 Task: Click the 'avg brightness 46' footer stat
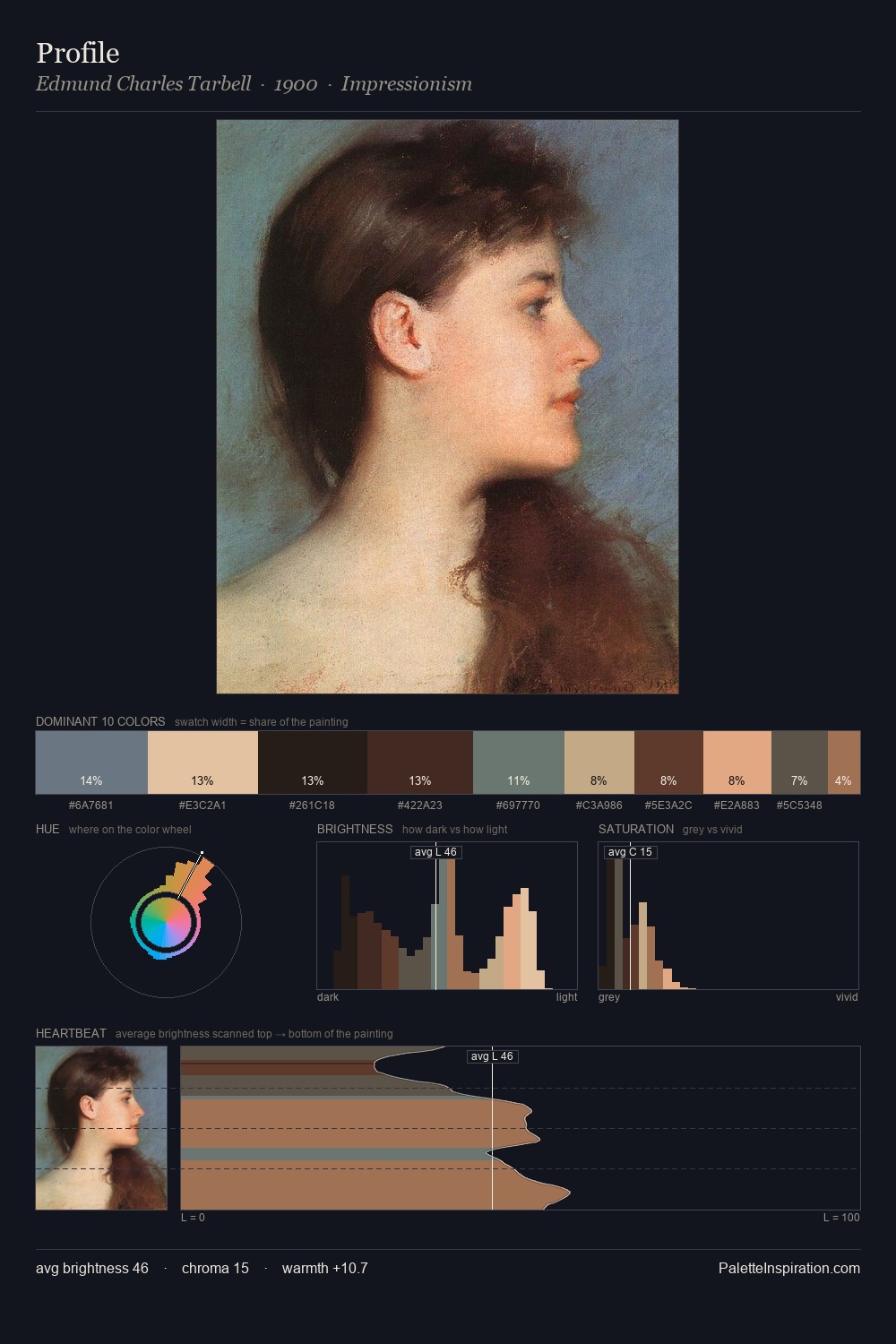(x=92, y=1268)
